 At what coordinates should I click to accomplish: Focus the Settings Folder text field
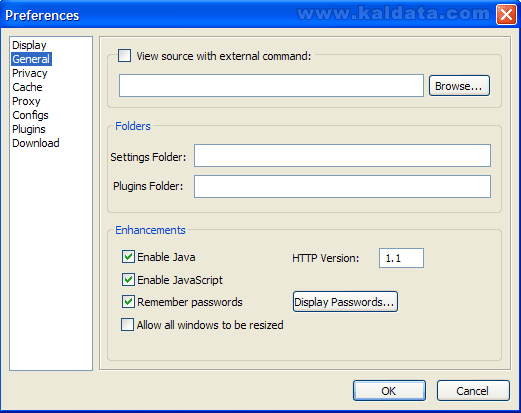[x=342, y=155]
